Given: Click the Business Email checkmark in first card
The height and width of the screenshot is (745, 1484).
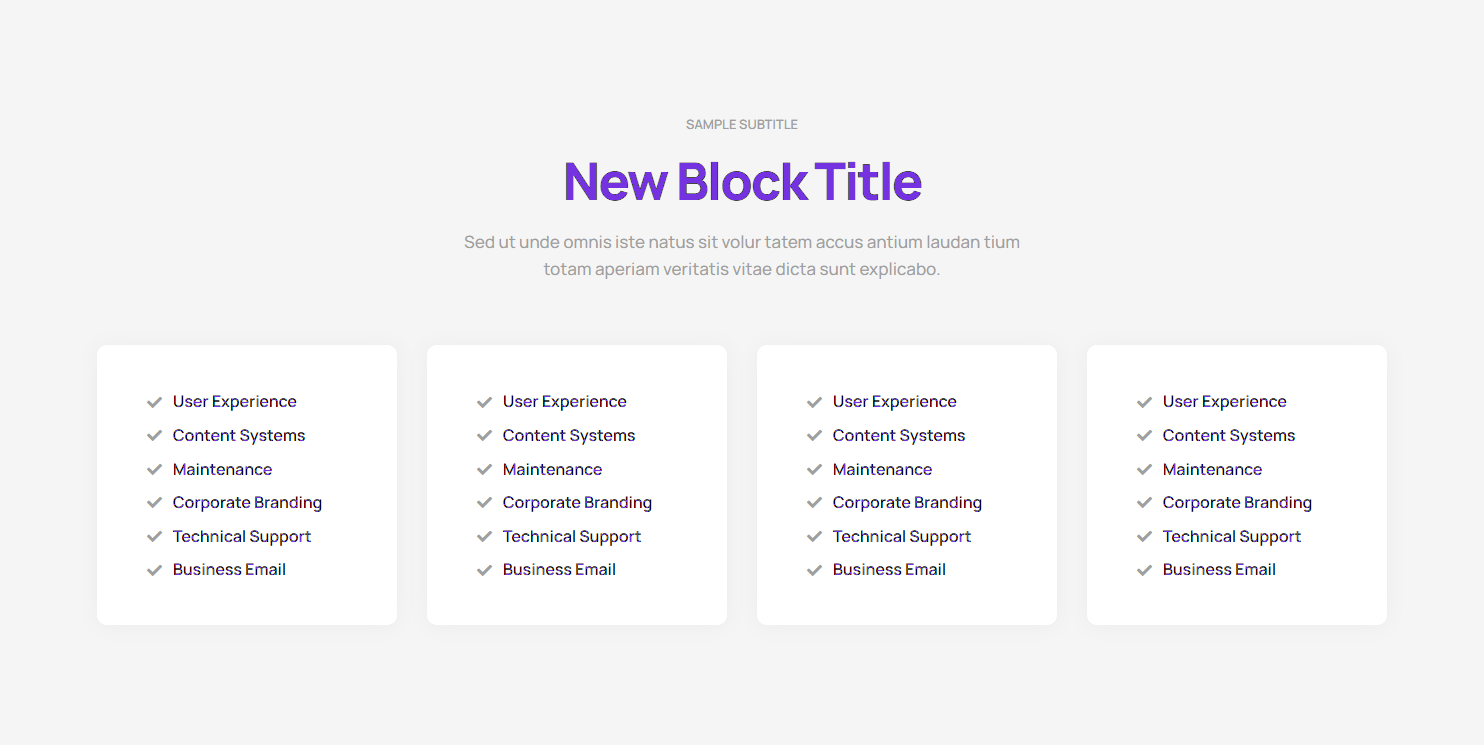Looking at the screenshot, I should click(x=154, y=570).
